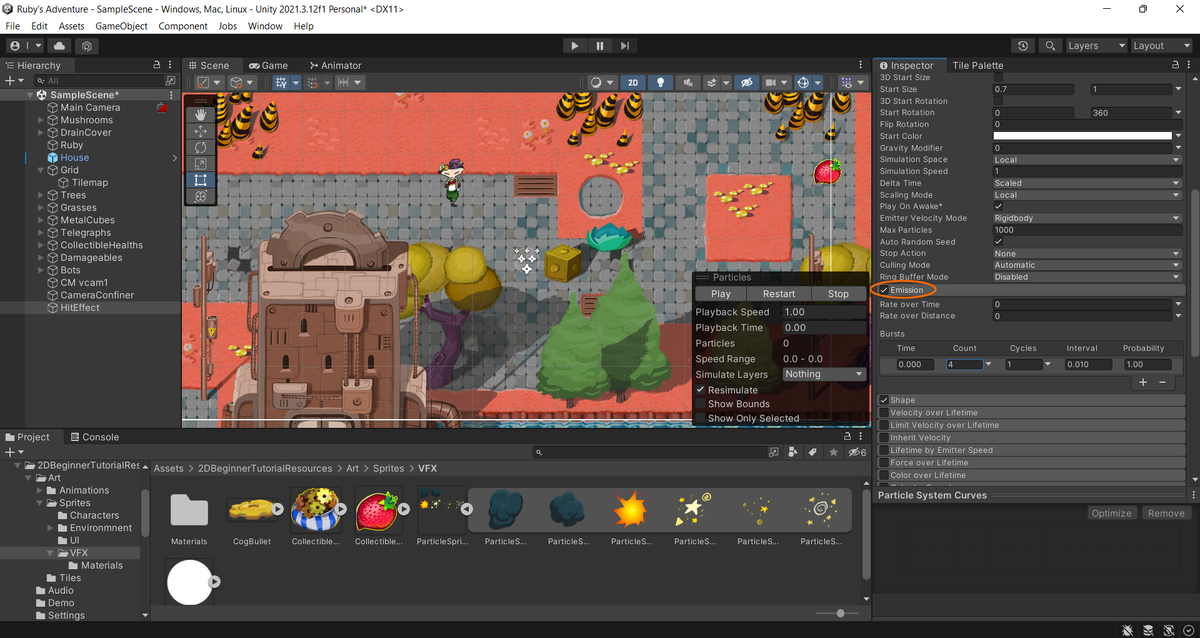The image size is (1200, 638).
Task: Select the Move tool in the Scene view
Action: pos(200,131)
